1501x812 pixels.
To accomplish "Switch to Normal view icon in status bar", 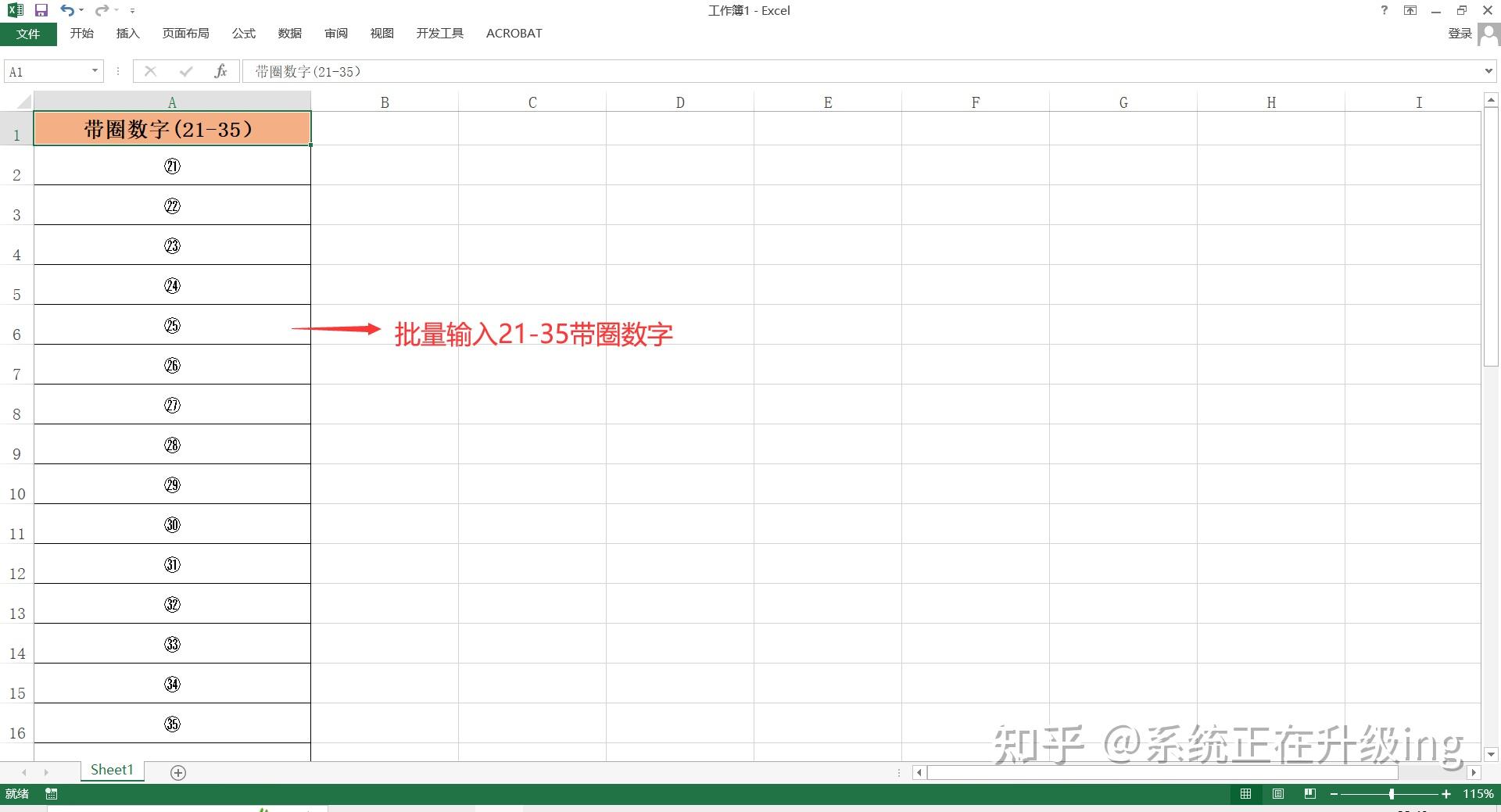I will (x=1245, y=794).
